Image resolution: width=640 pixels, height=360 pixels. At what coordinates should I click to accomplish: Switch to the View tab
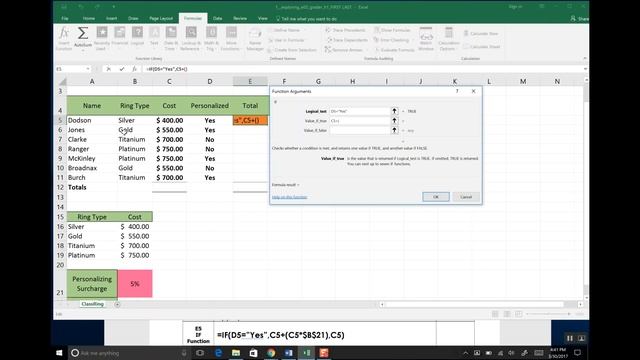point(262,18)
